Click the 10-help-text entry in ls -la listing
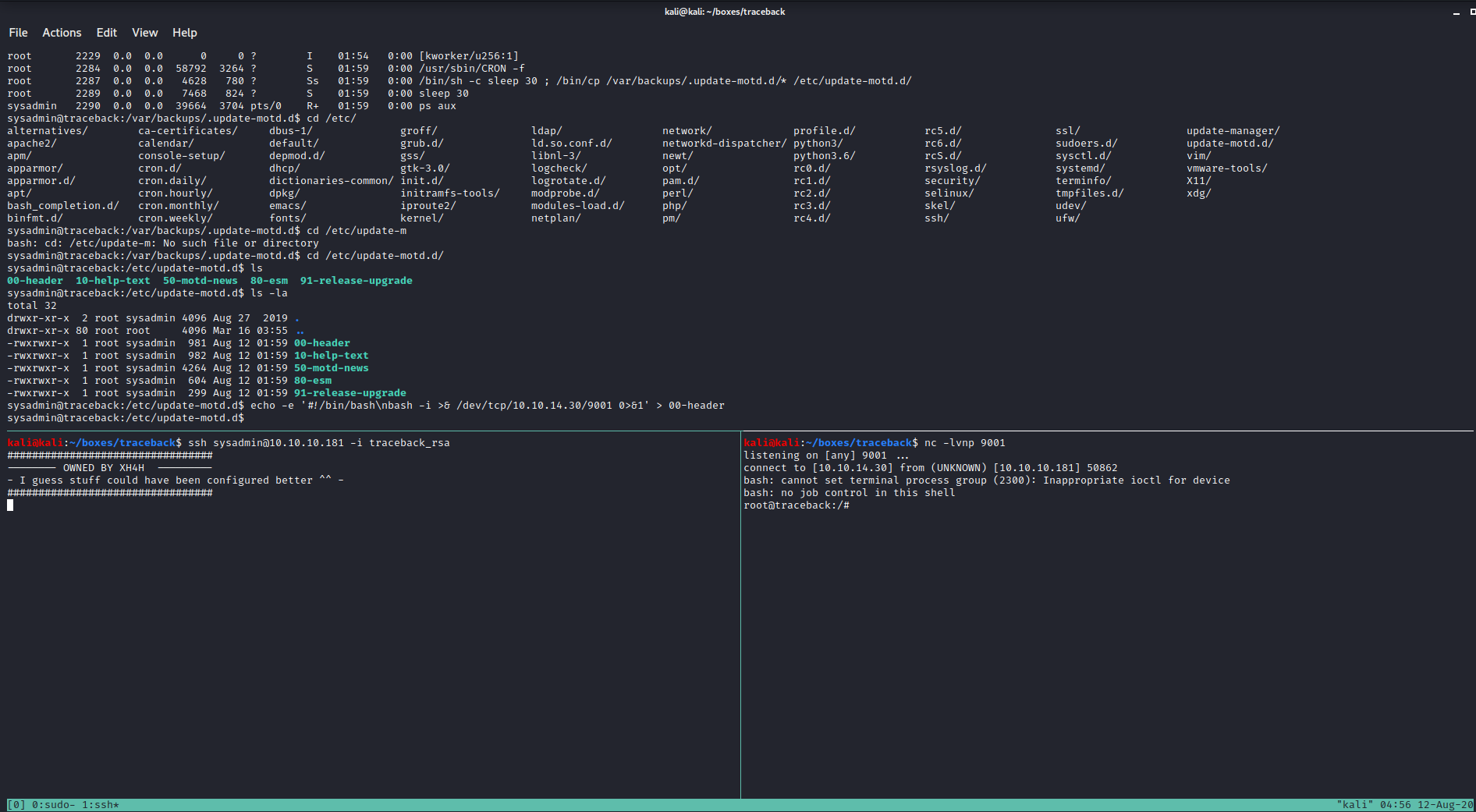1476x812 pixels. tap(332, 356)
